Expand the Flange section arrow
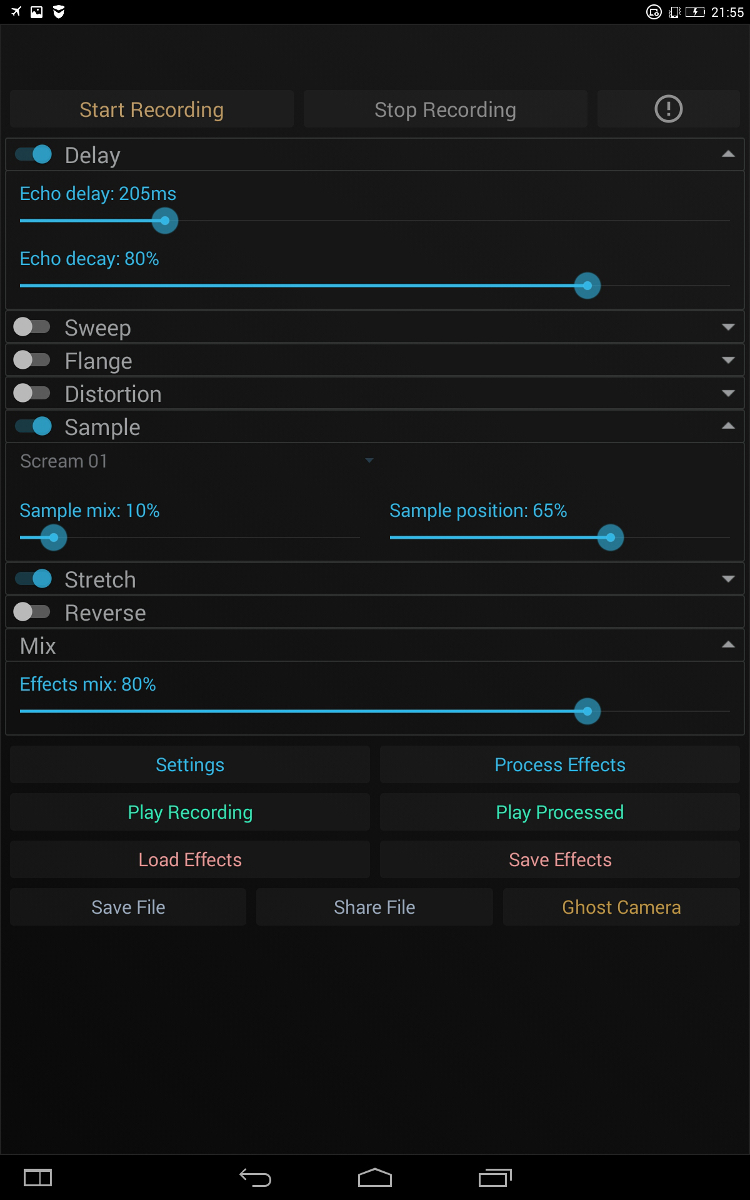The width and height of the screenshot is (750, 1200). click(728, 360)
